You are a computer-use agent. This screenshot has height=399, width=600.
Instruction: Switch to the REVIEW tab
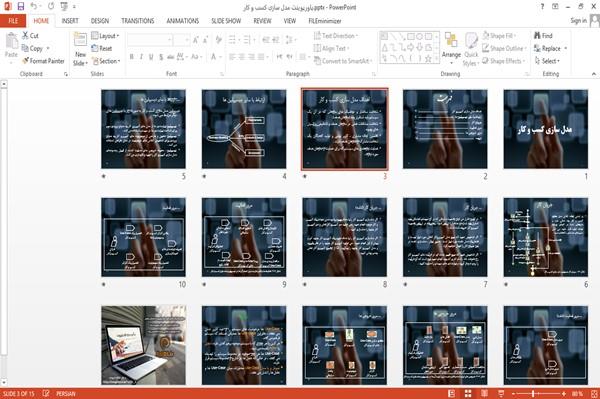[x=262, y=21]
